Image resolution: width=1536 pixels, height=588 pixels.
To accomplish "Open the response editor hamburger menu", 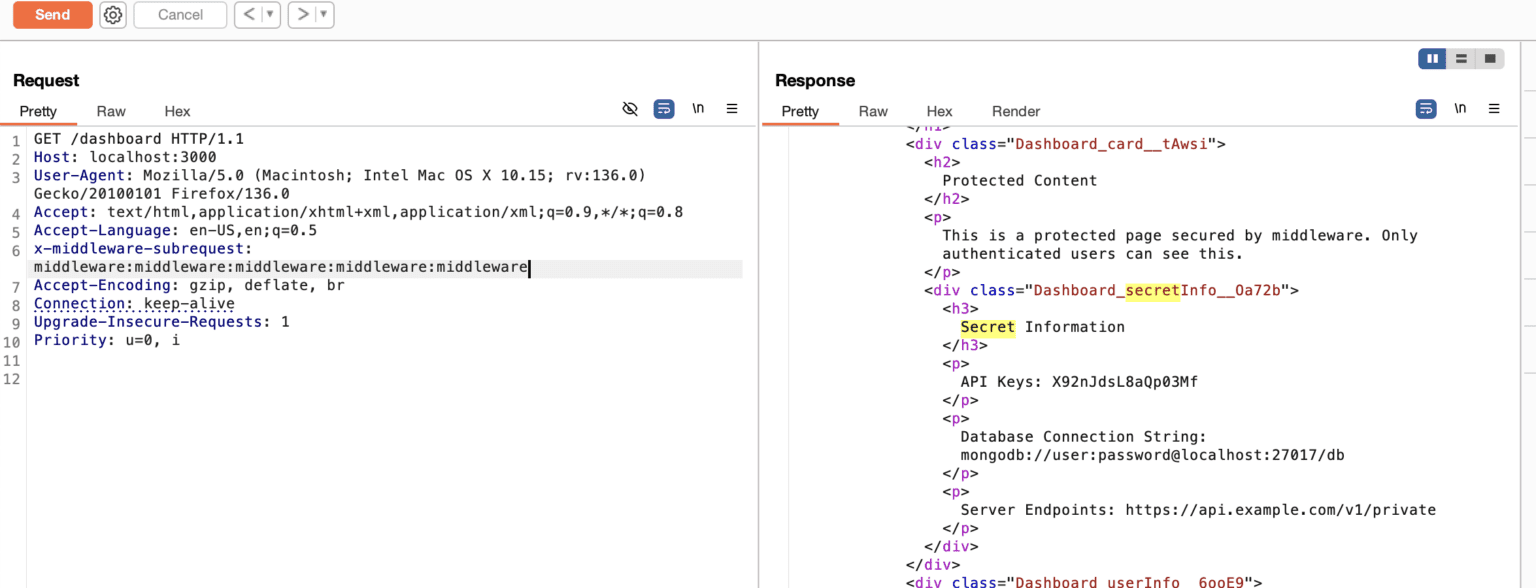I will point(1493,108).
